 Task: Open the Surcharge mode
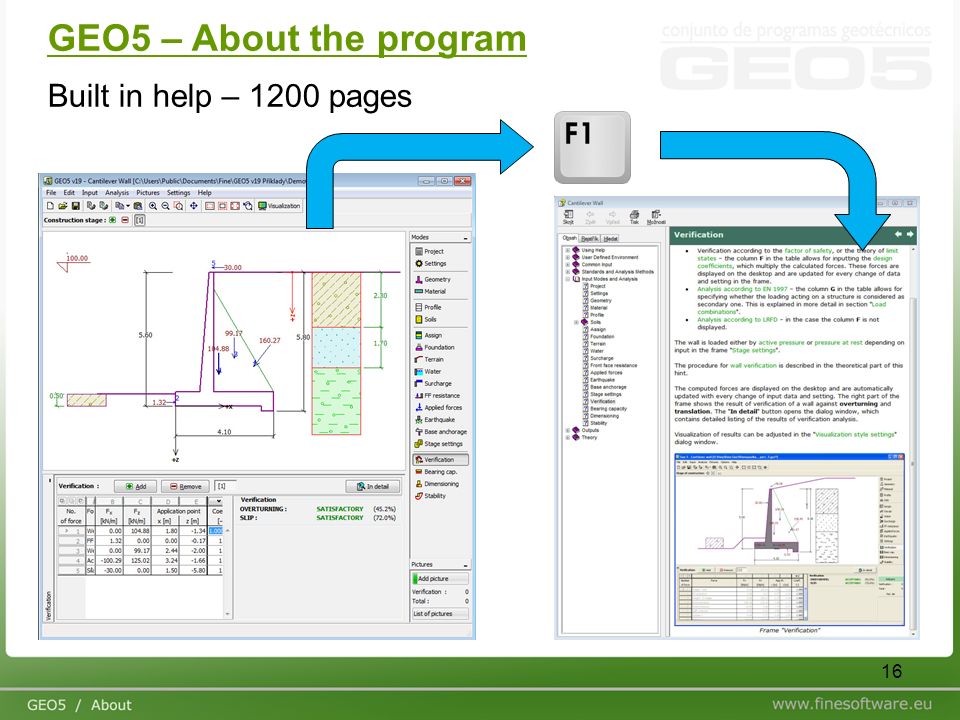coord(433,384)
